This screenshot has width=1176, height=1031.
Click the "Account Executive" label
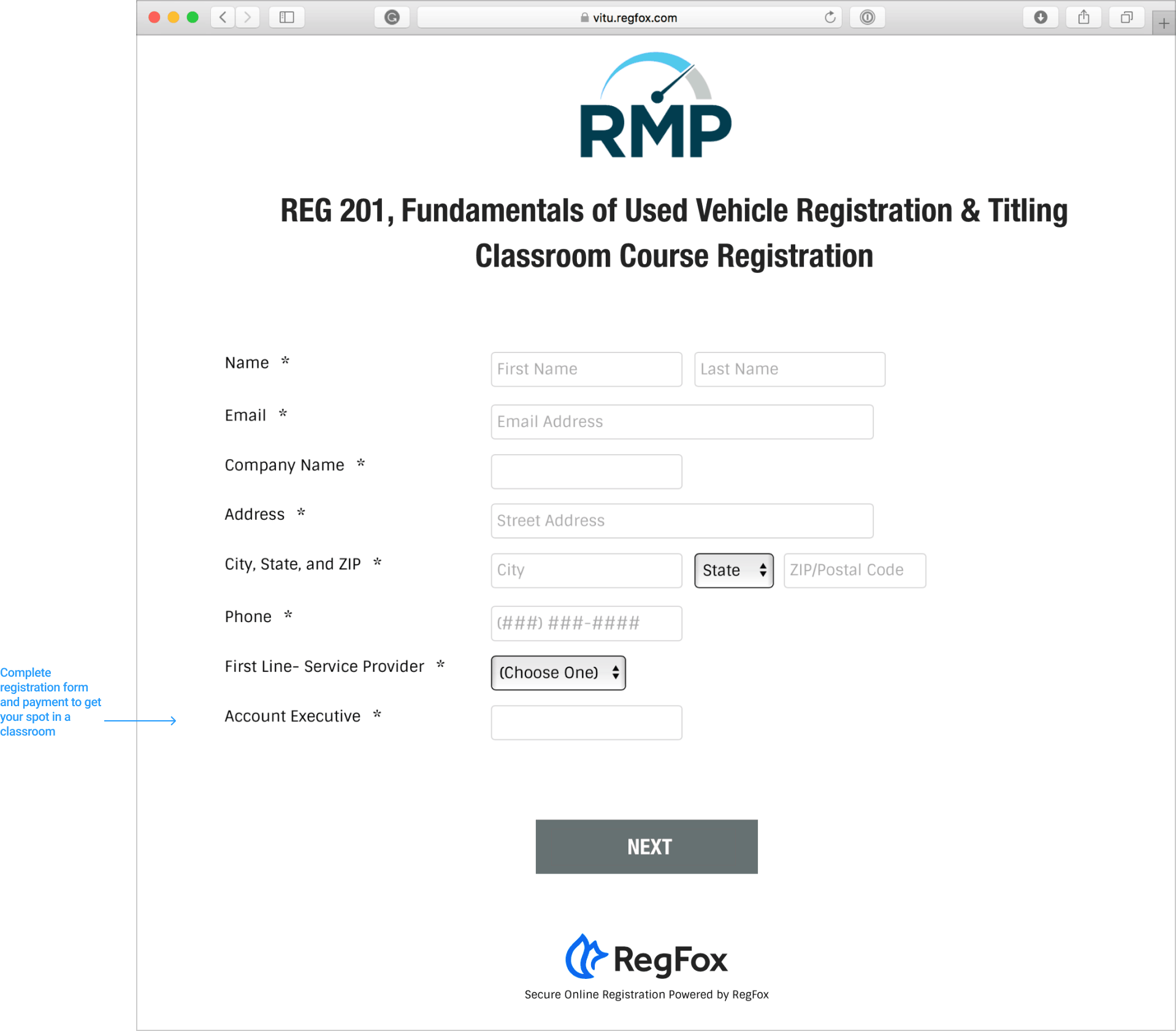click(x=292, y=716)
